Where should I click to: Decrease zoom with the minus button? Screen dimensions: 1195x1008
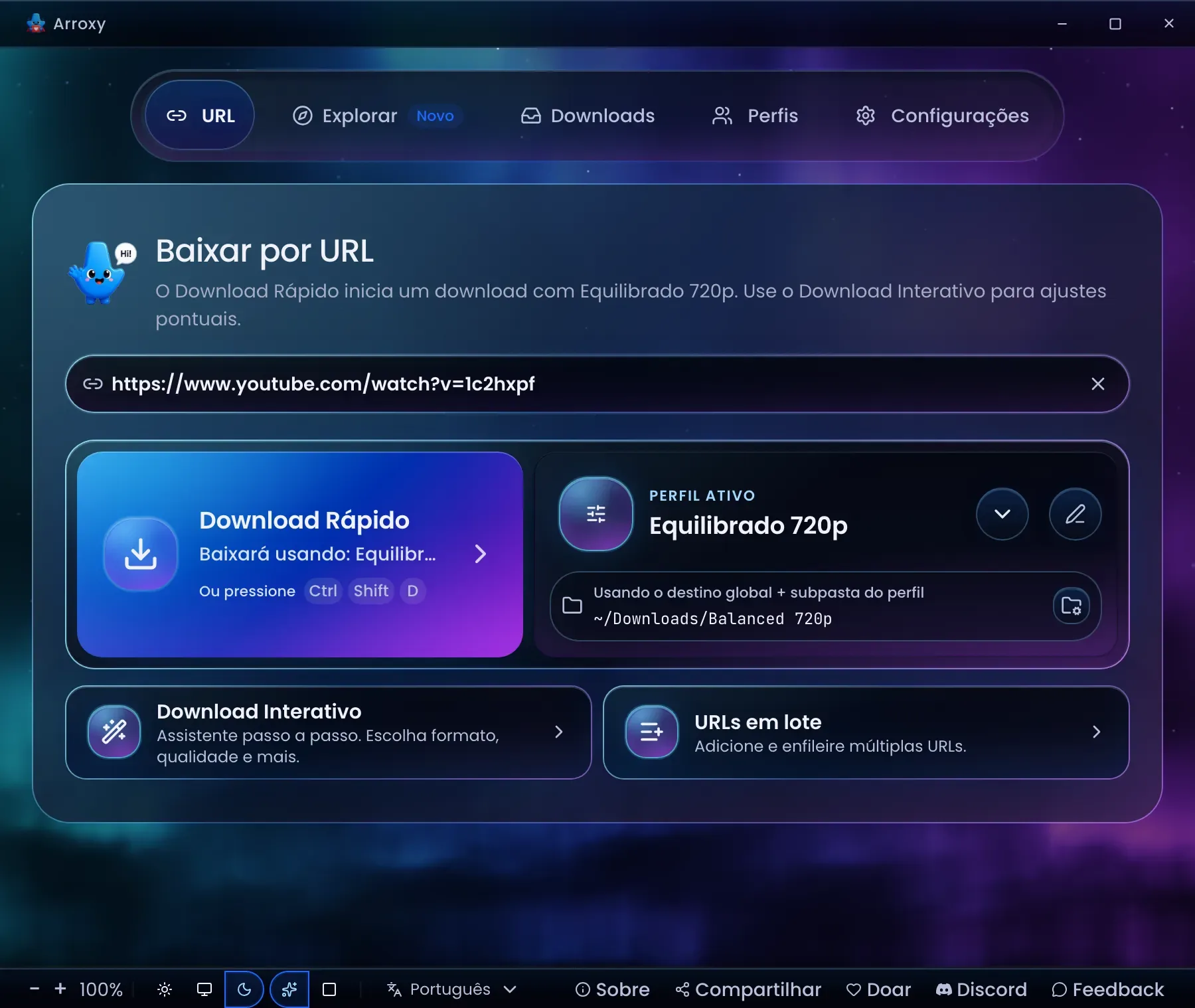35,989
